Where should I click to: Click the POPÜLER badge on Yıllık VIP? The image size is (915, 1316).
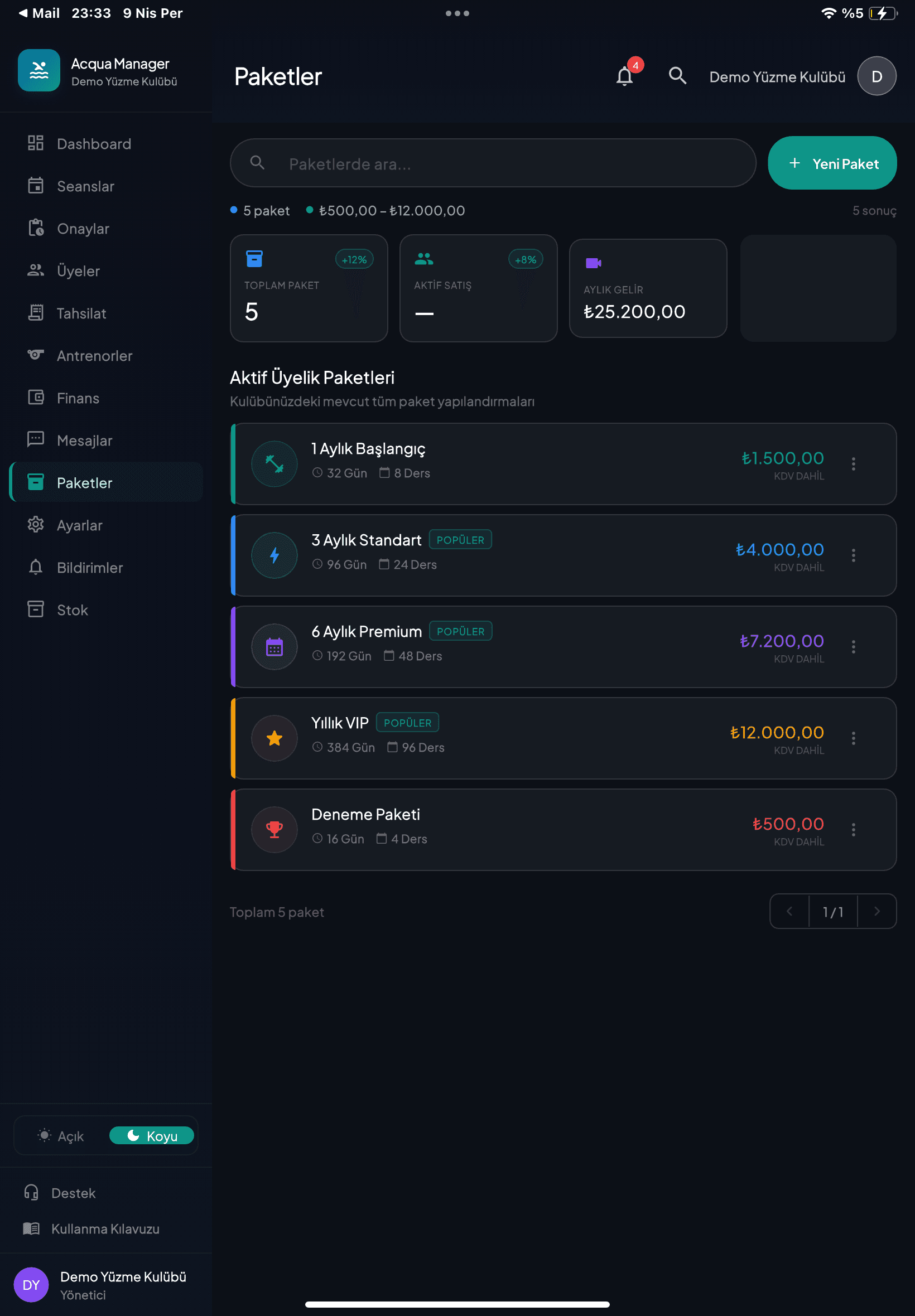coord(407,723)
